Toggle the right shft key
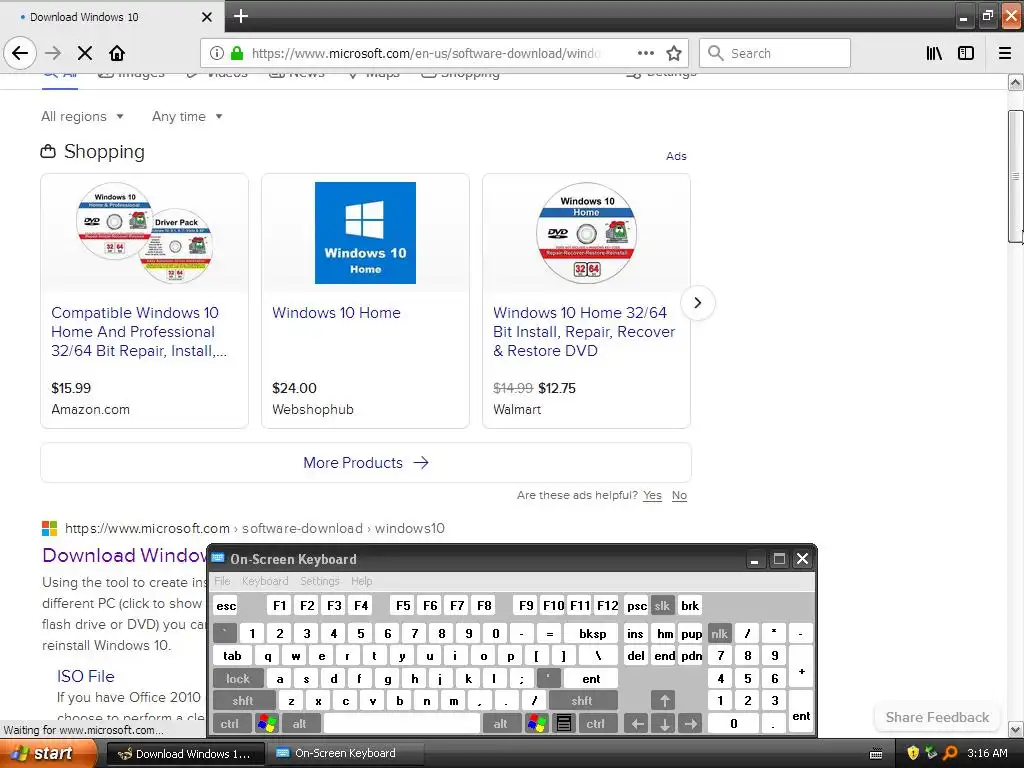Image resolution: width=1024 pixels, height=768 pixels. click(x=582, y=701)
